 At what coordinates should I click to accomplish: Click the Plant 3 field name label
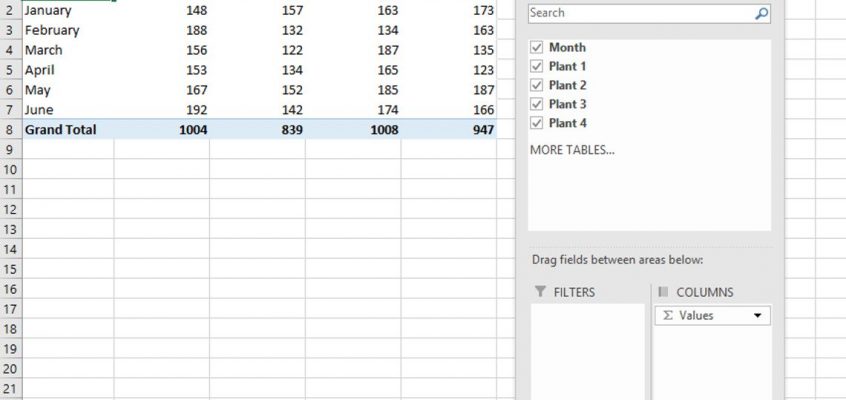pos(567,104)
